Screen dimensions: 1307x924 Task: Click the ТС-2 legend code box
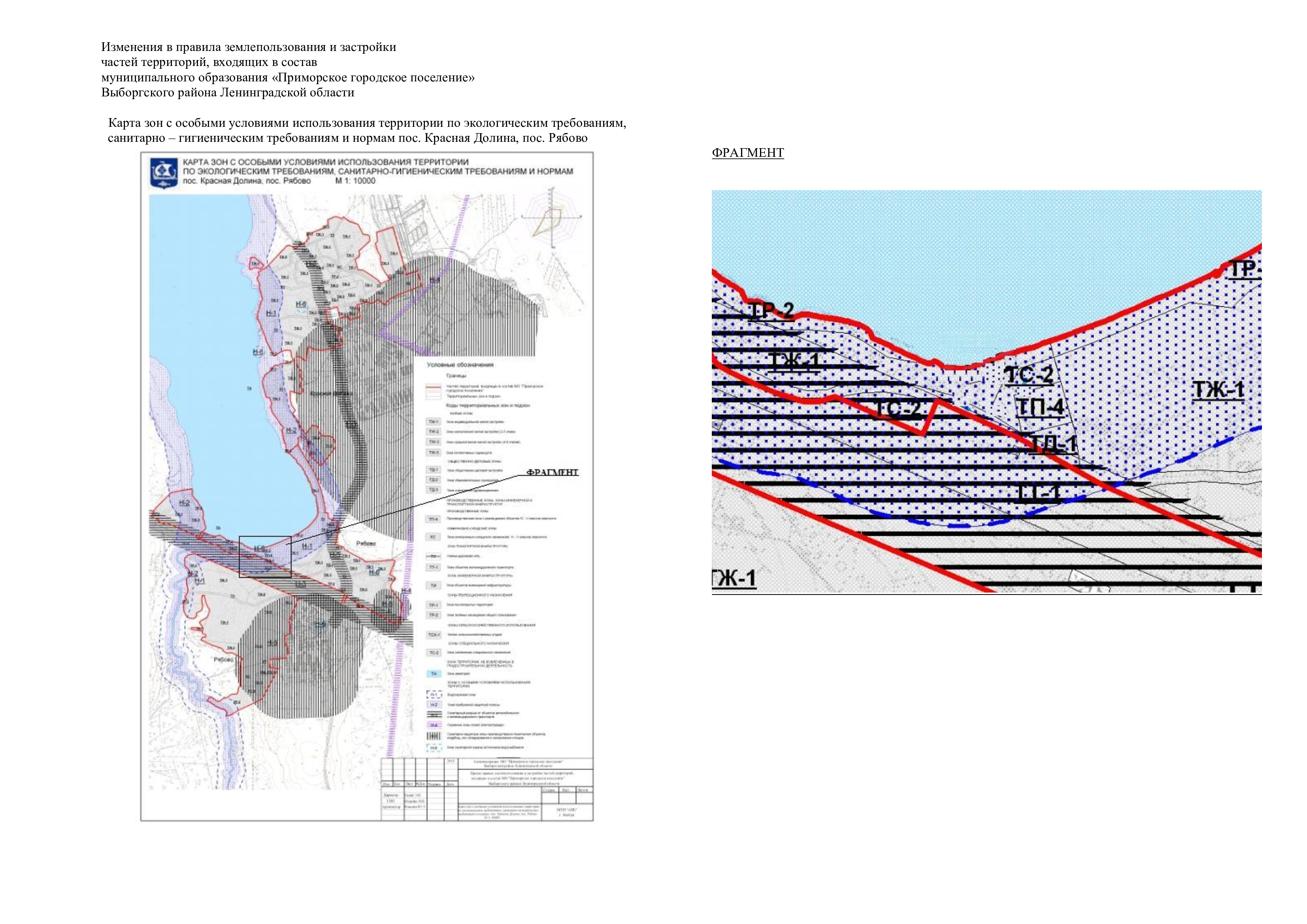[x=433, y=653]
